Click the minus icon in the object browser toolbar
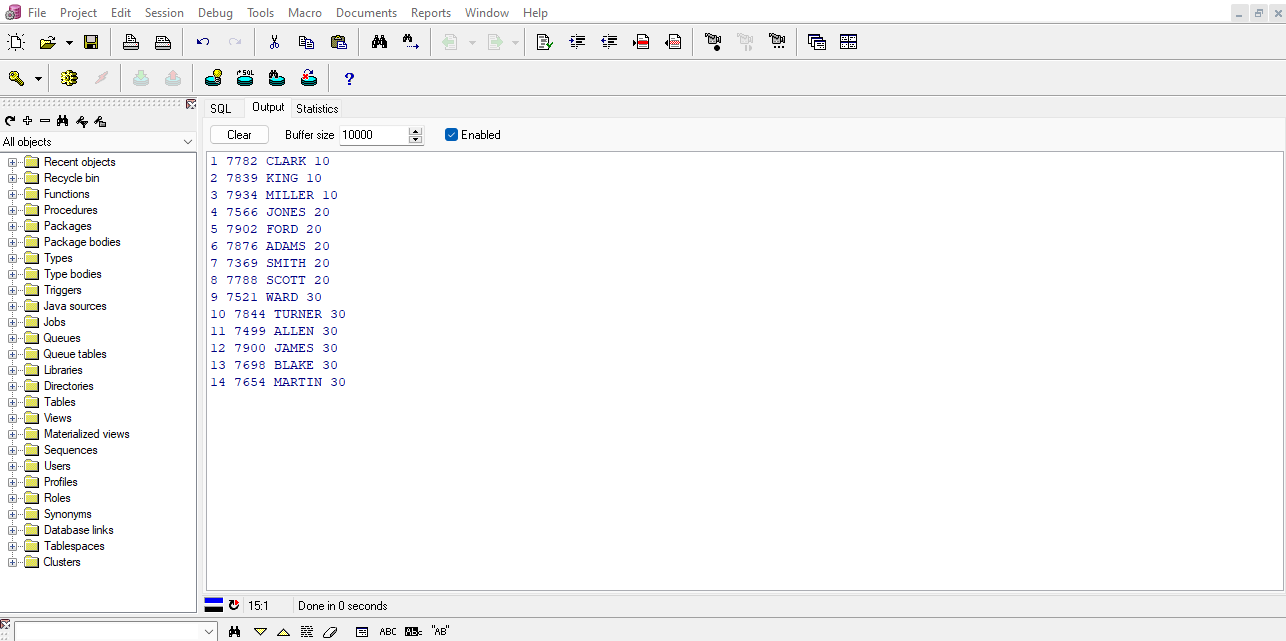This screenshot has width=1286, height=641. click(44, 121)
